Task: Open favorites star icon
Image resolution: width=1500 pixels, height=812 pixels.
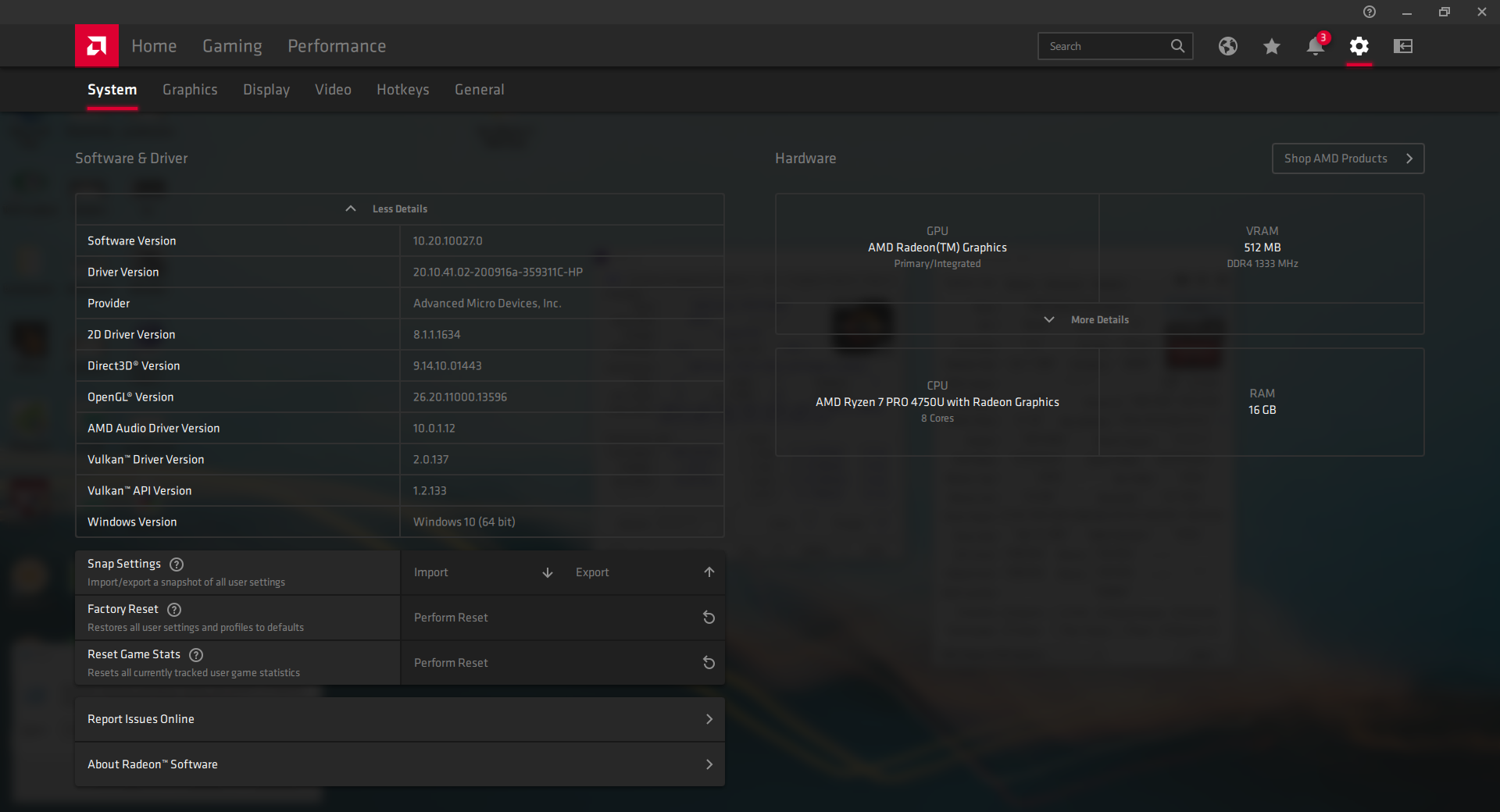Action: [1271, 47]
